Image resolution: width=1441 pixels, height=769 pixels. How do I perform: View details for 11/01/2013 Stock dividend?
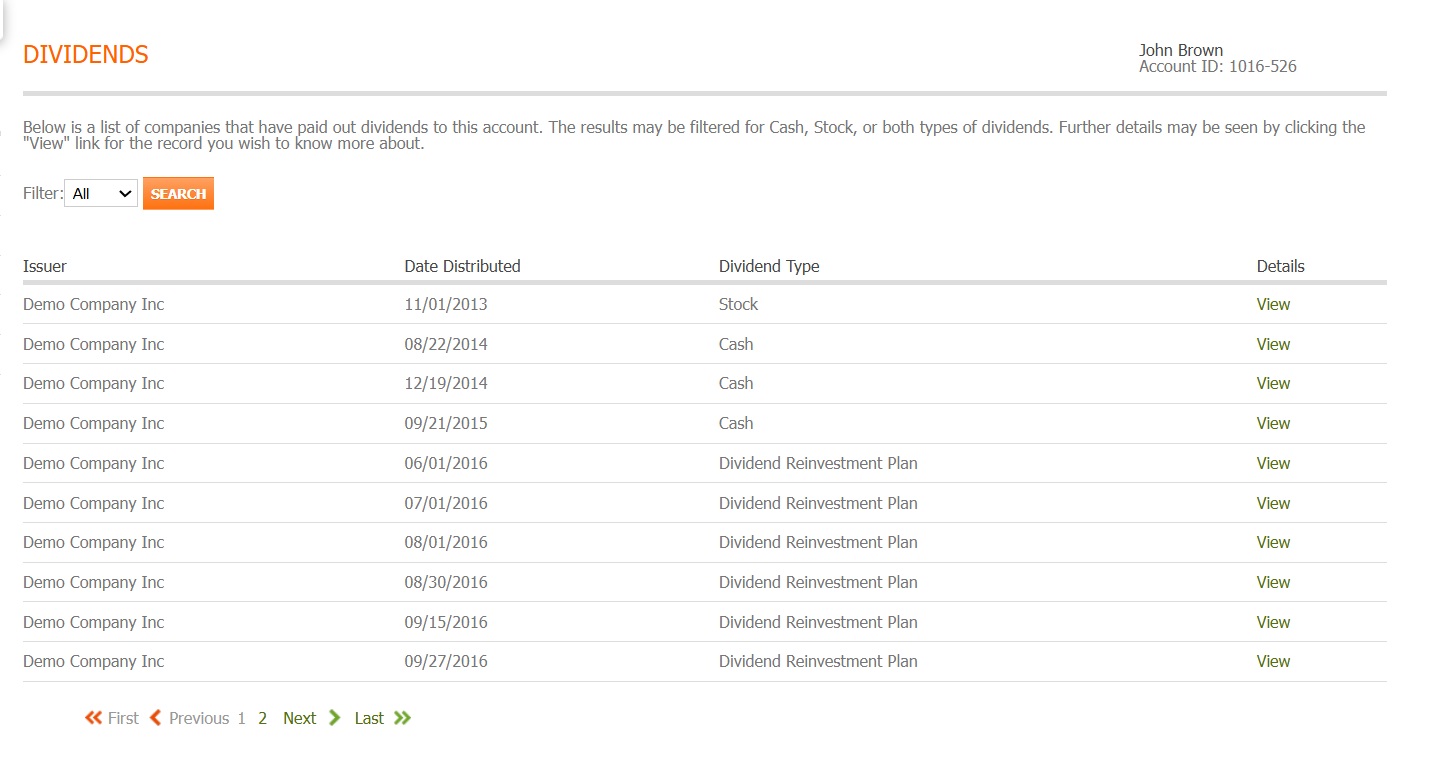pyautogui.click(x=1273, y=304)
